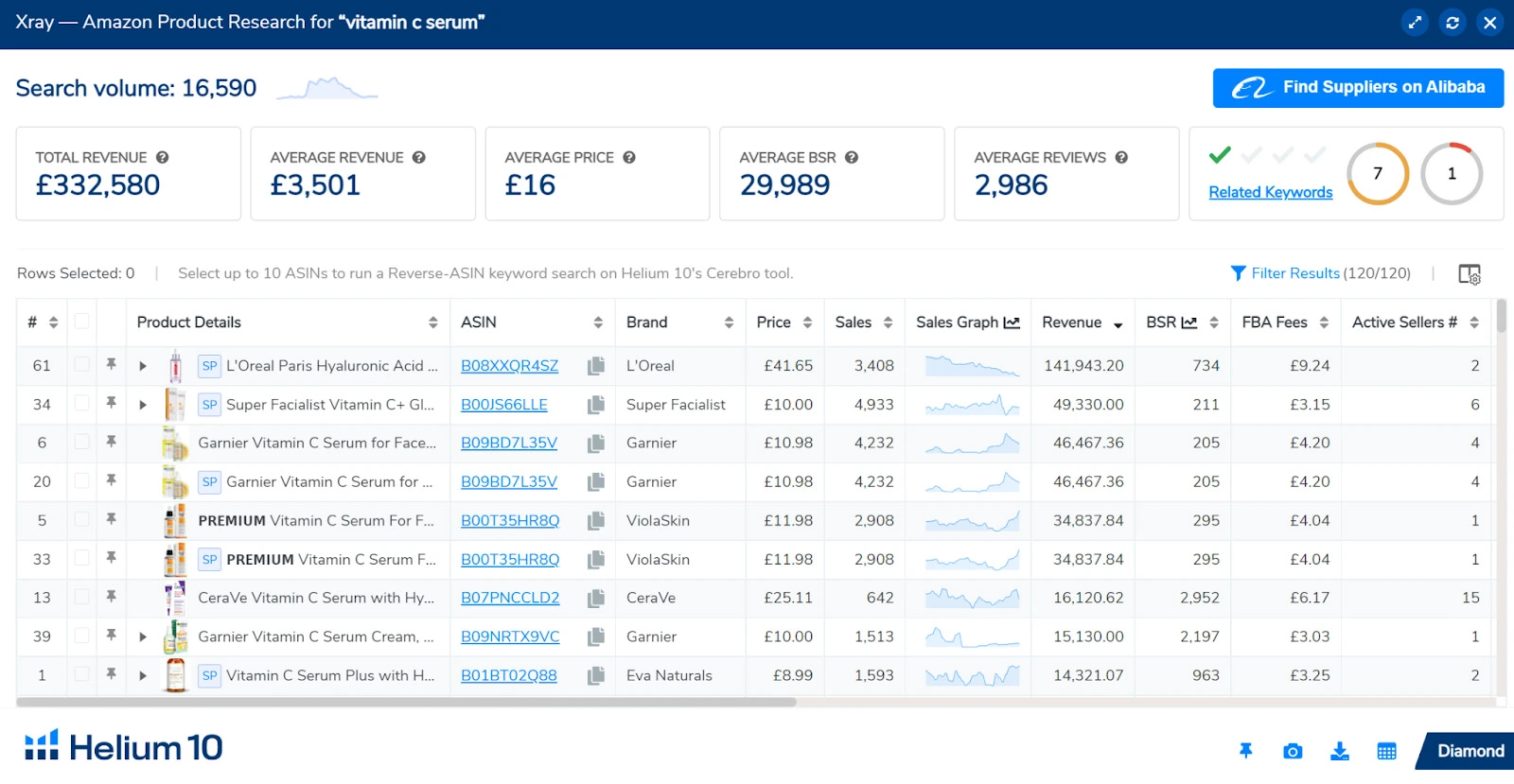Expand the L'Oreal Paris product row
The width and height of the screenshot is (1514, 784).
(143, 366)
